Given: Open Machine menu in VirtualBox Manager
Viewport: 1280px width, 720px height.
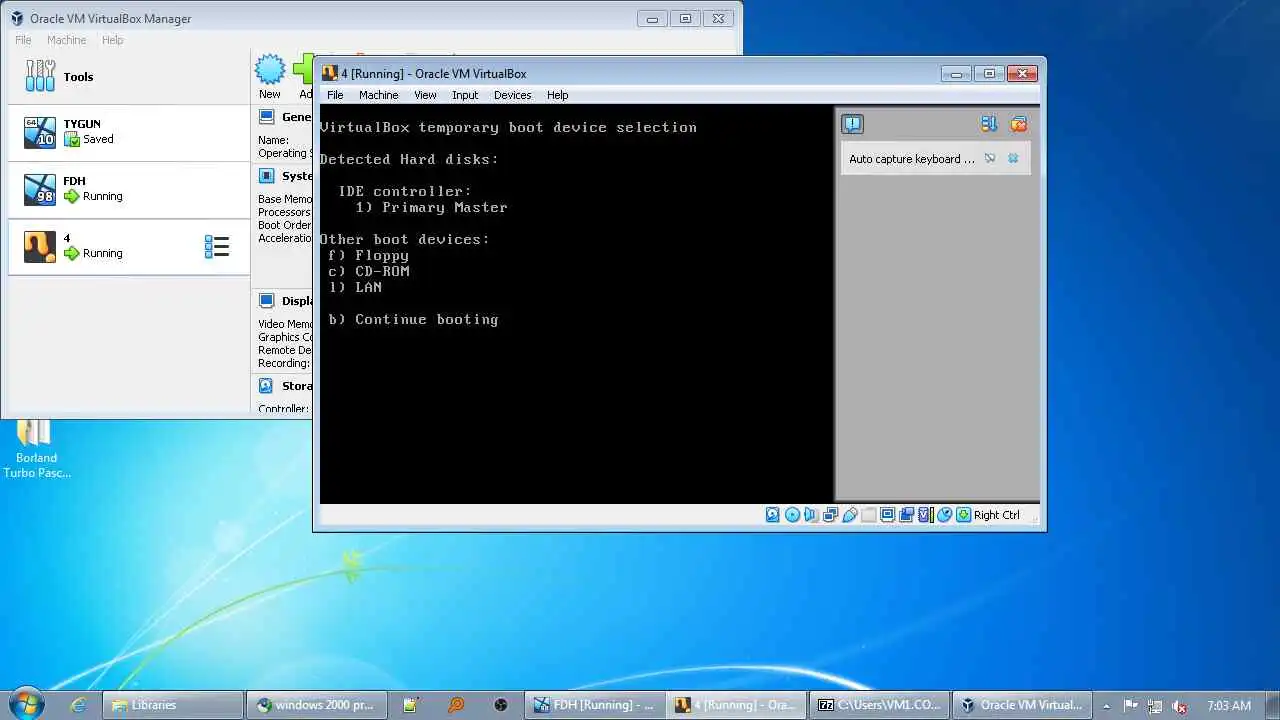Looking at the screenshot, I should click(66, 40).
